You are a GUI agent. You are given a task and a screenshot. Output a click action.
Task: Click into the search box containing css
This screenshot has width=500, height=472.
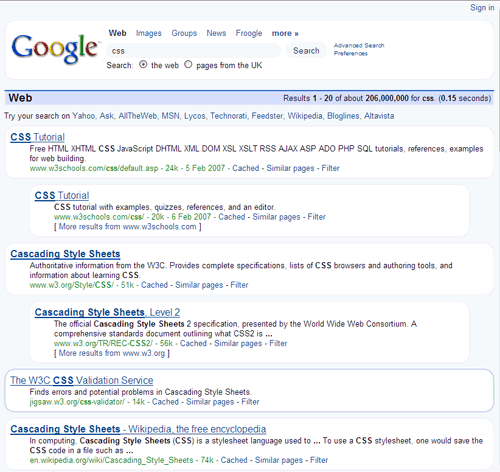[194, 51]
